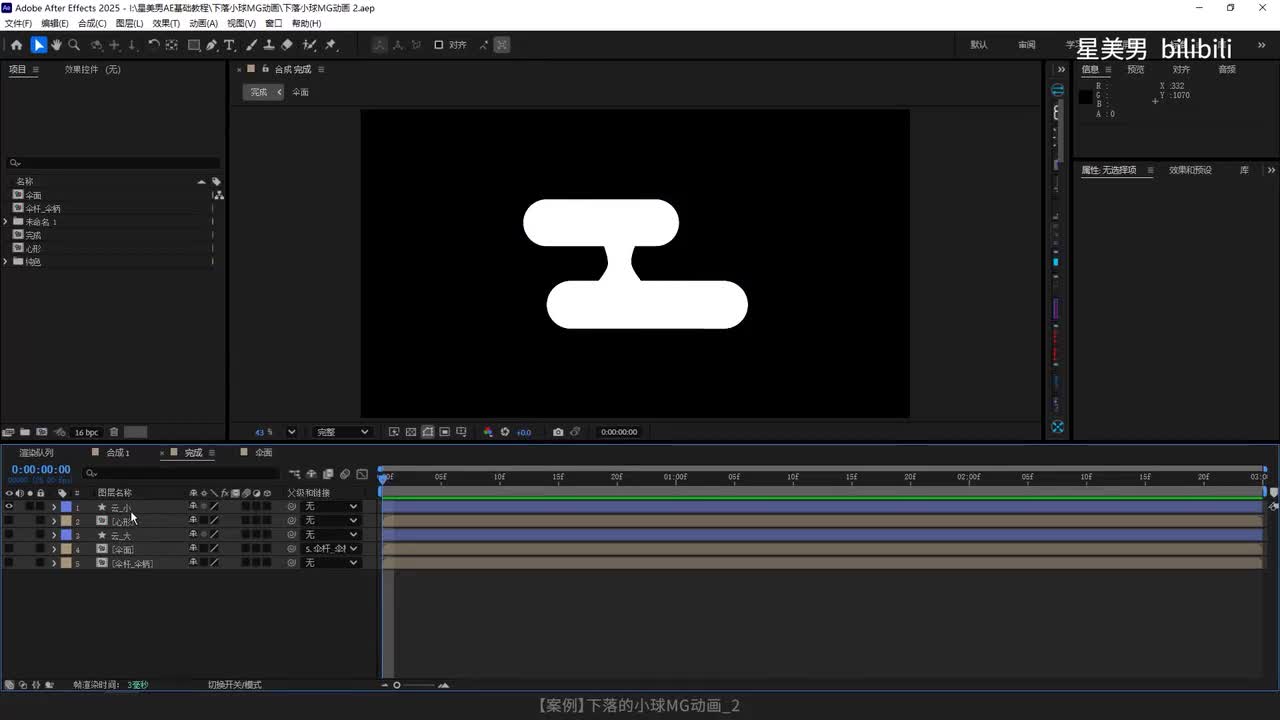This screenshot has width=1280, height=720.
Task: Select the Clone Stamp tool
Action: pyautogui.click(x=269, y=45)
